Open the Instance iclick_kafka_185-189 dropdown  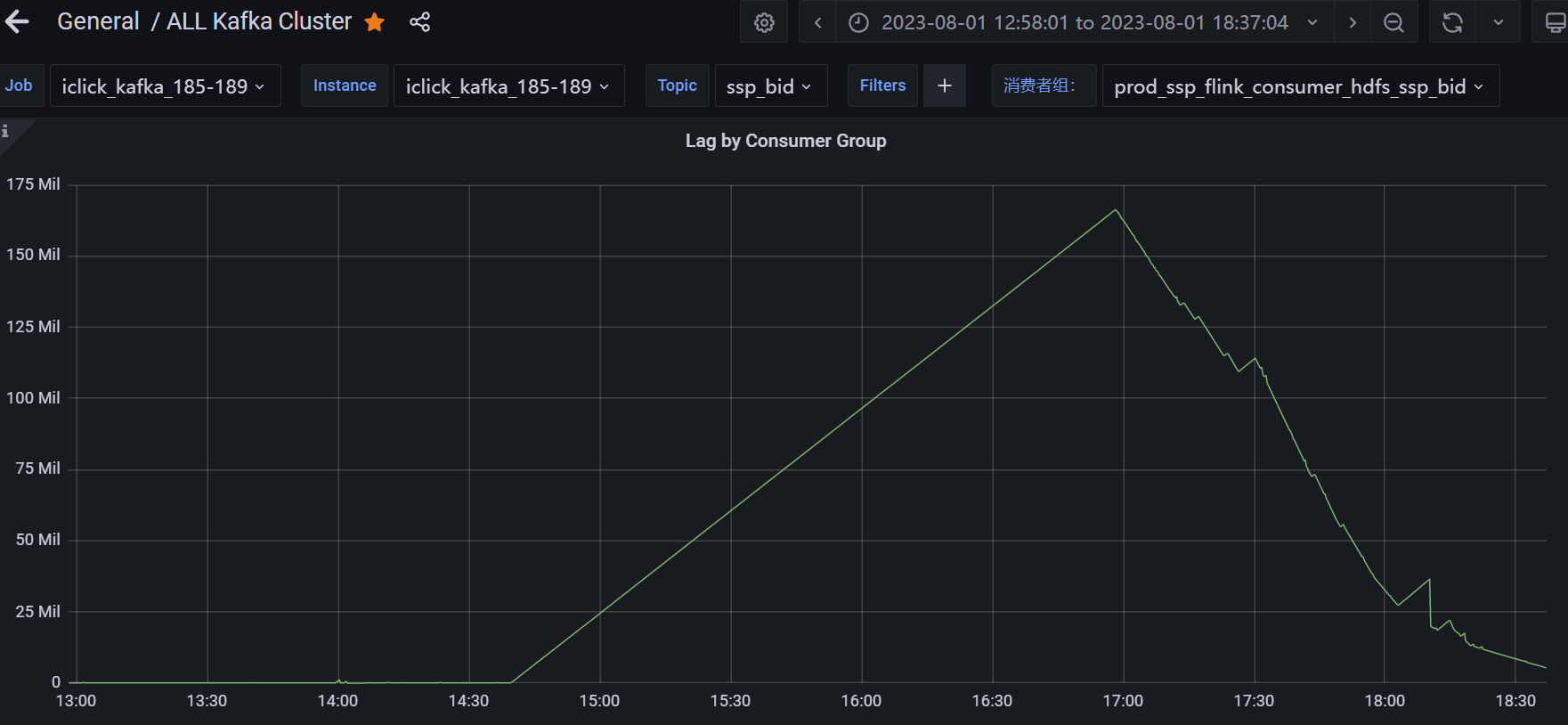click(509, 86)
